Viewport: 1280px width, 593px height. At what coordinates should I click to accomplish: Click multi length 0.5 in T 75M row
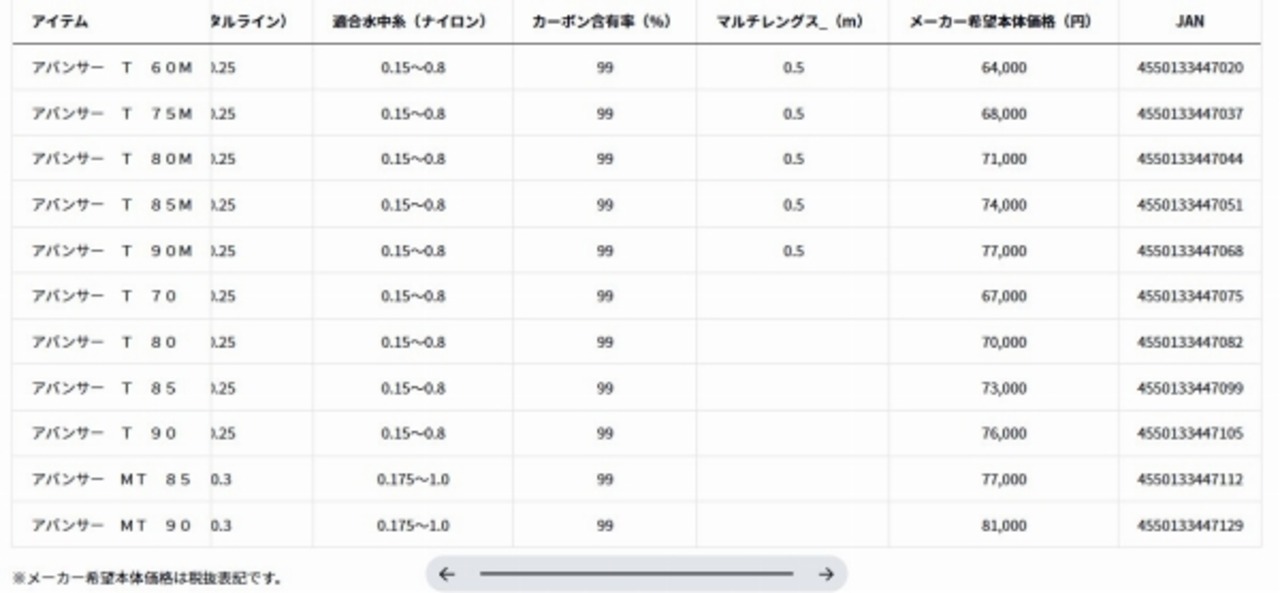pos(793,114)
